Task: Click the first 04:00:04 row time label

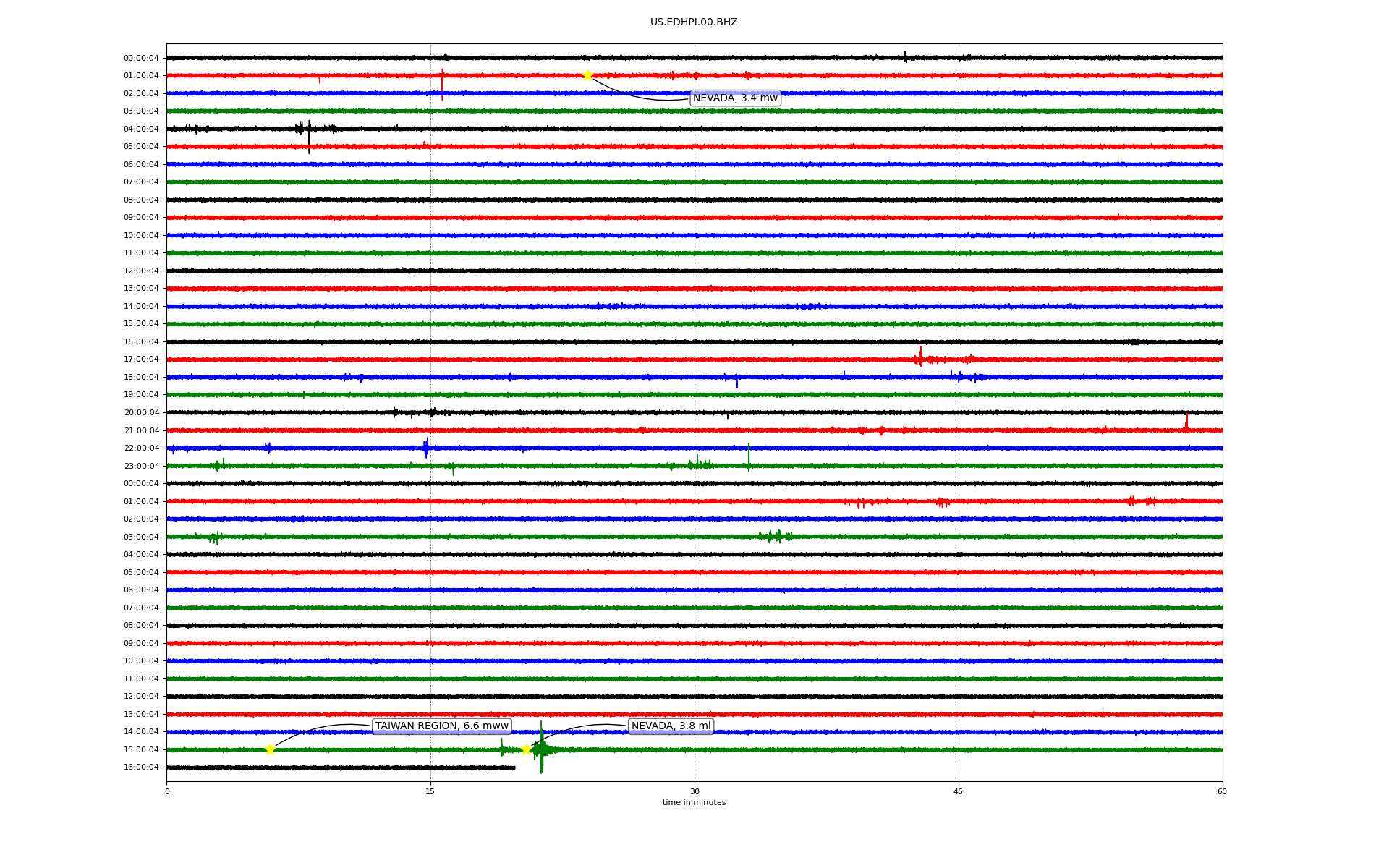Action: pyautogui.click(x=141, y=129)
